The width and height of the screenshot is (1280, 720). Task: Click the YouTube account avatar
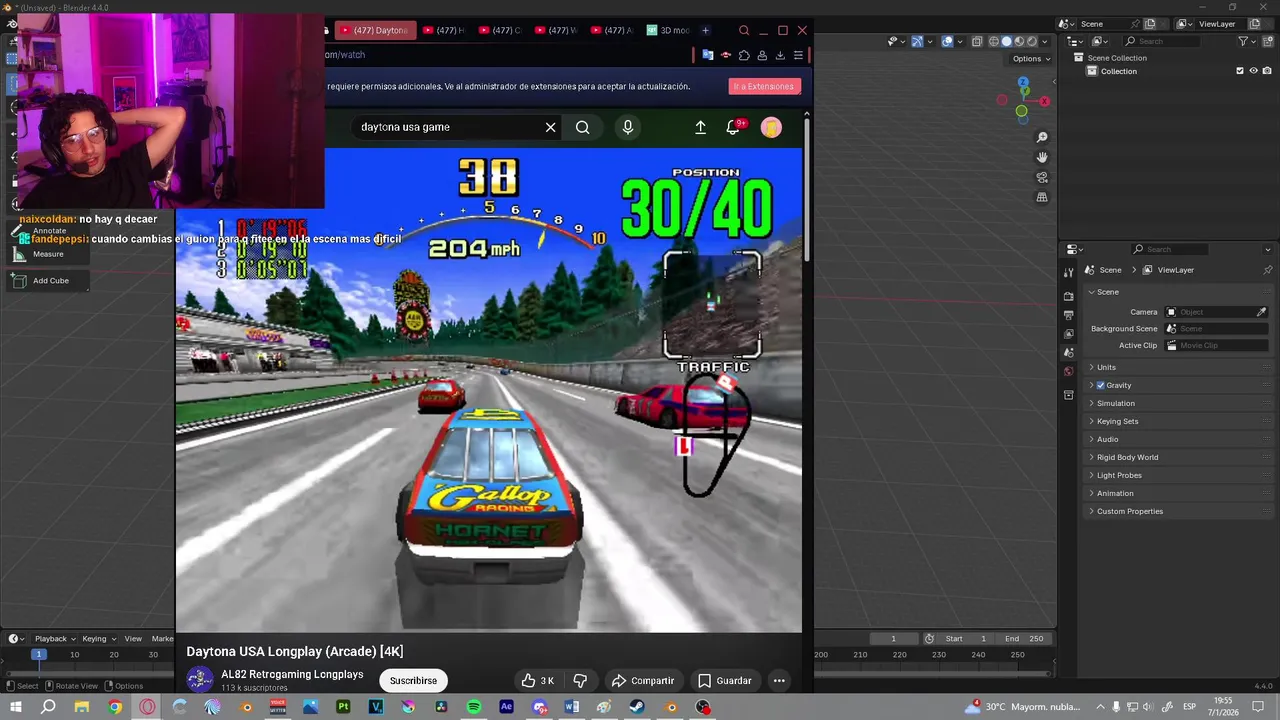coord(771,127)
